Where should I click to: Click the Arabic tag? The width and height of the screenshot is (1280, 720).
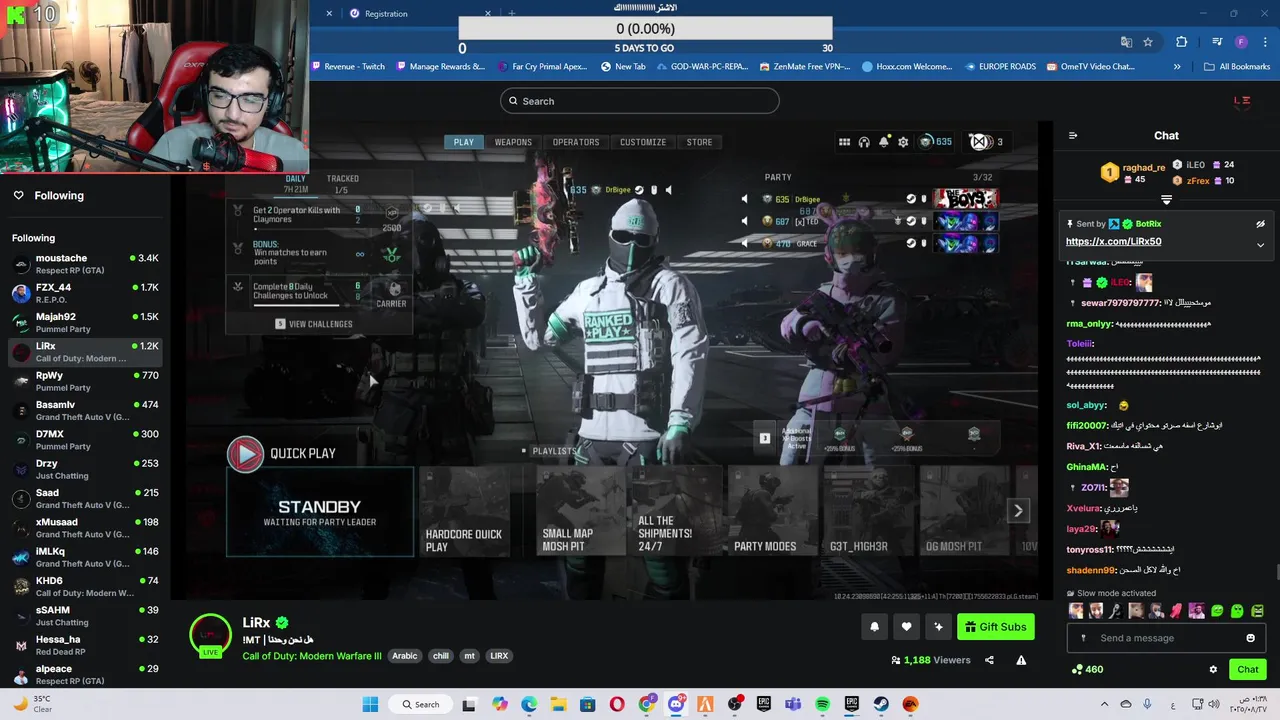coord(404,656)
